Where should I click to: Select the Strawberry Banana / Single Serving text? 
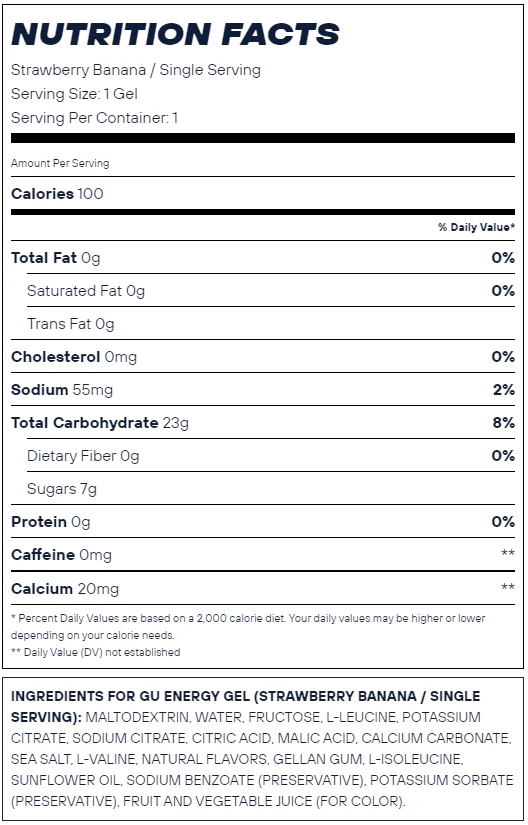pyautogui.click(x=136, y=70)
